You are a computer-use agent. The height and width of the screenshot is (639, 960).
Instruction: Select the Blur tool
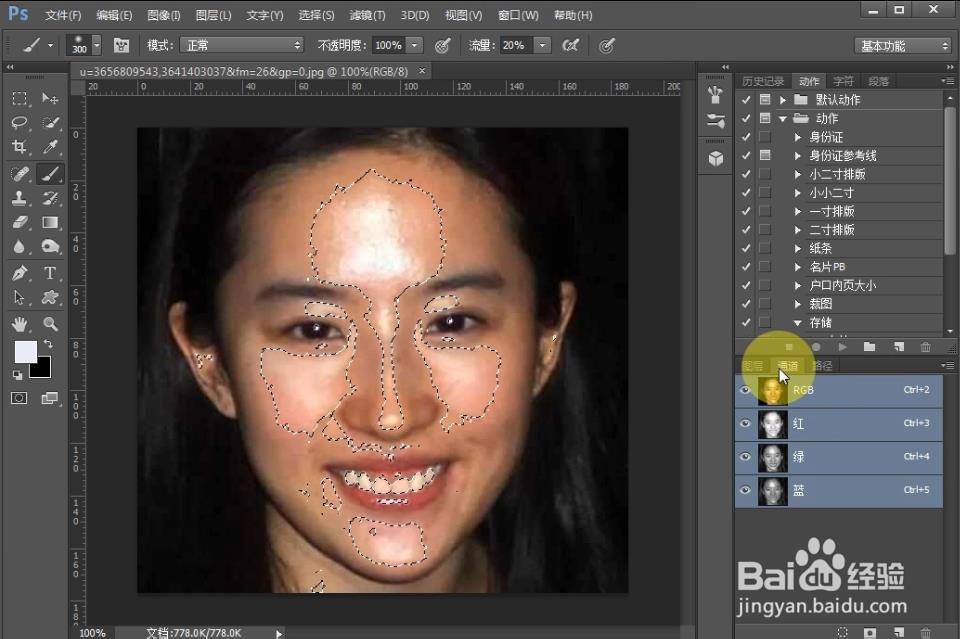(20, 246)
